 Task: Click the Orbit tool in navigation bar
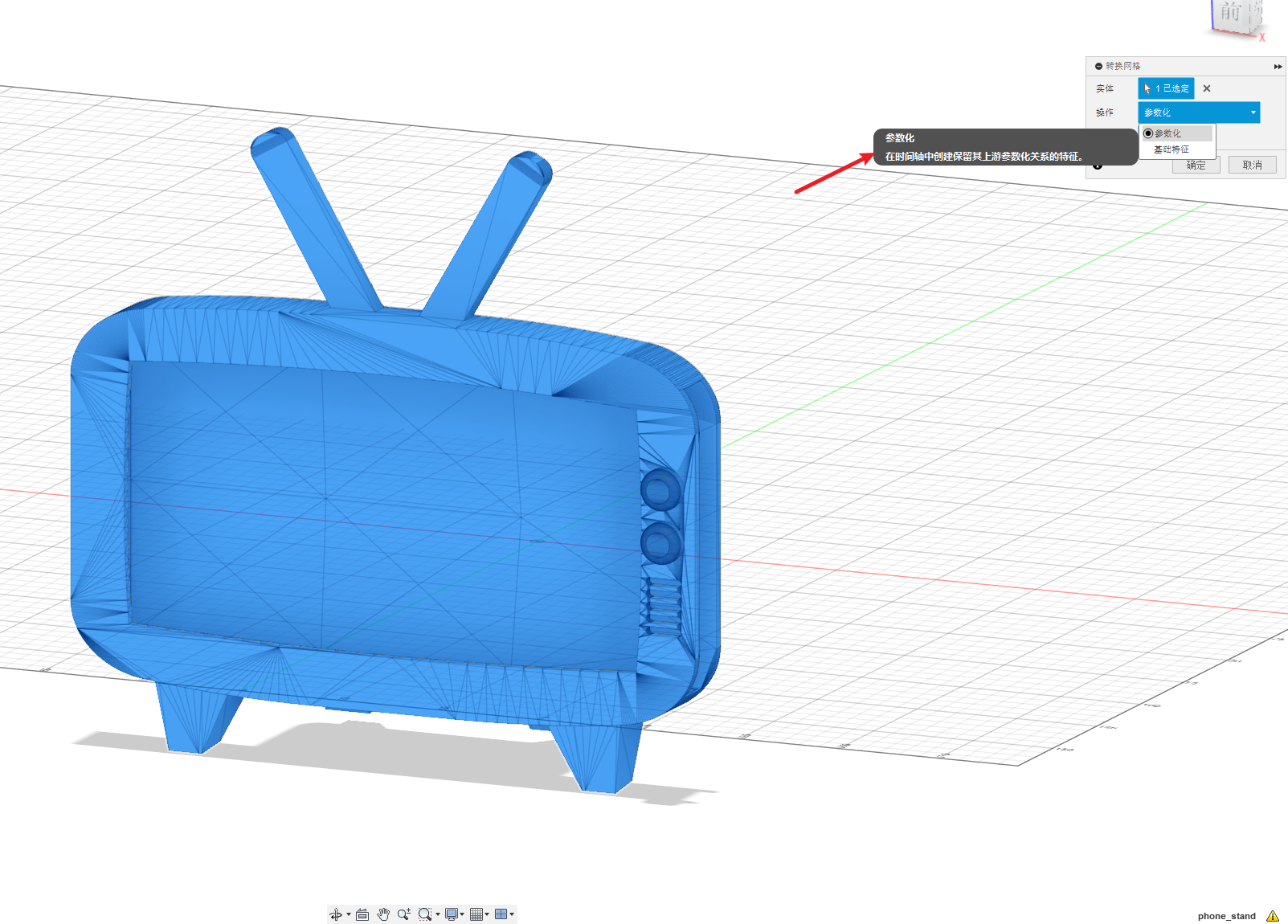click(x=336, y=914)
